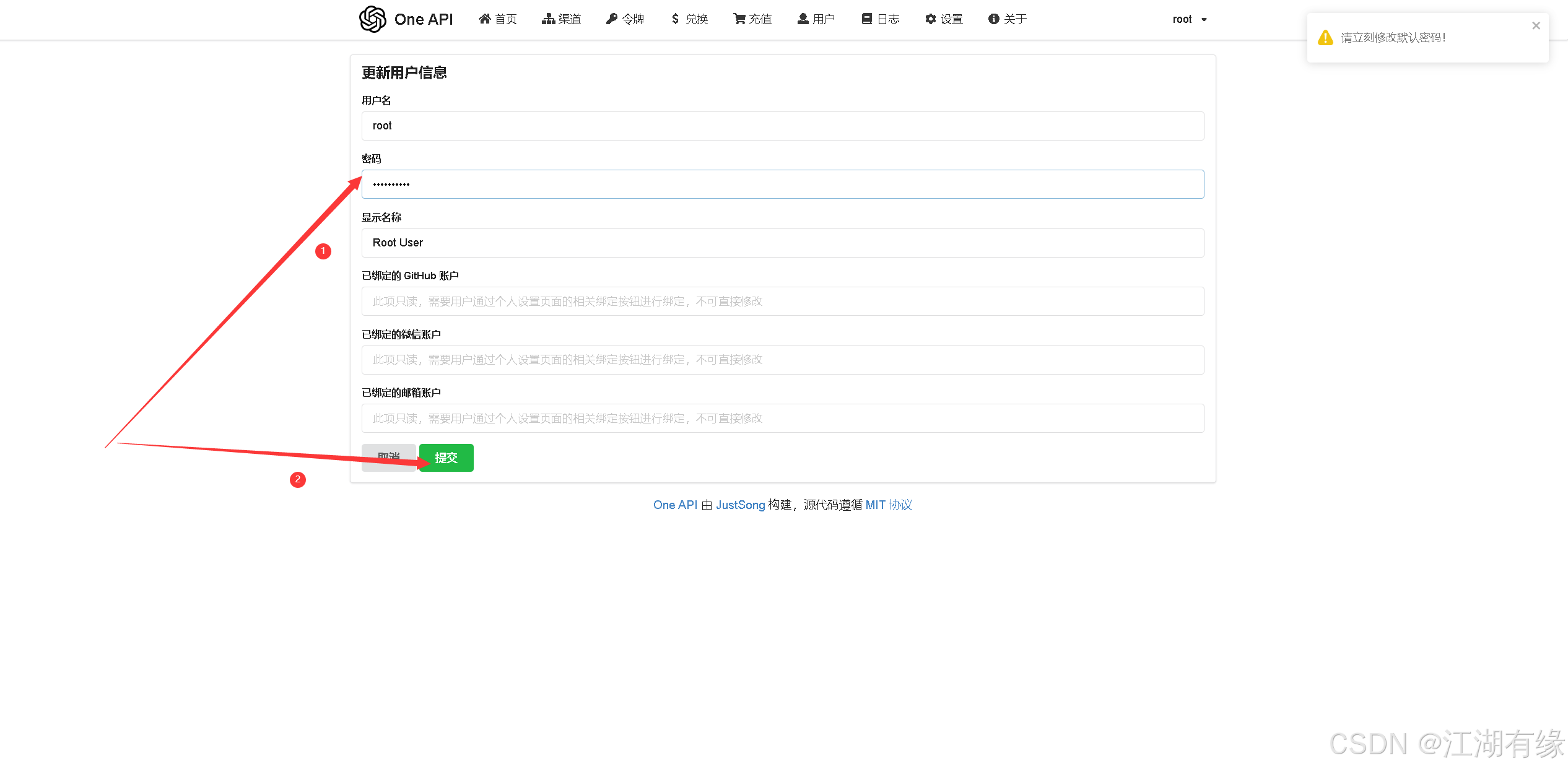1568x769 pixels.
Task: Click the One API footer link
Action: 675,505
